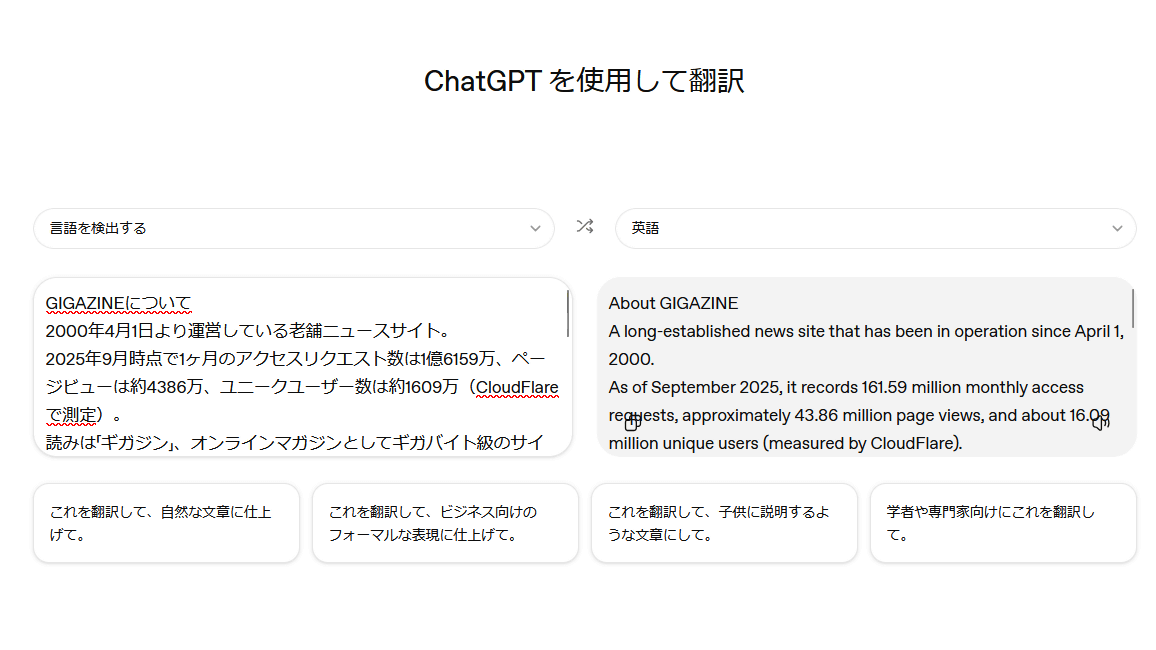Image resolution: width=1156 pixels, height=650 pixels.
Task: Click the About GIGAZINE line in translation
Action: 673,303
